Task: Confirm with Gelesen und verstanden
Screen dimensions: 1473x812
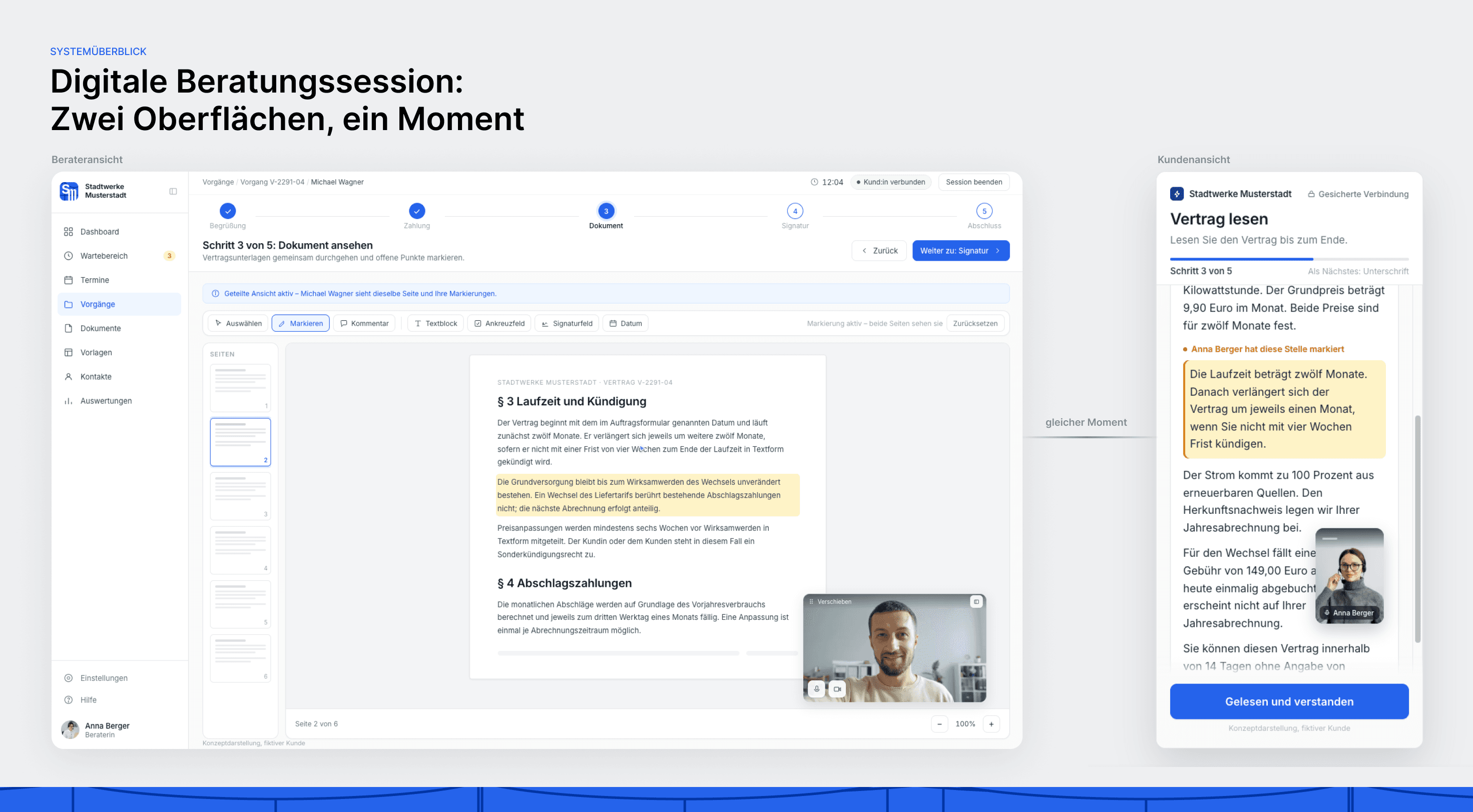Action: tap(1289, 702)
